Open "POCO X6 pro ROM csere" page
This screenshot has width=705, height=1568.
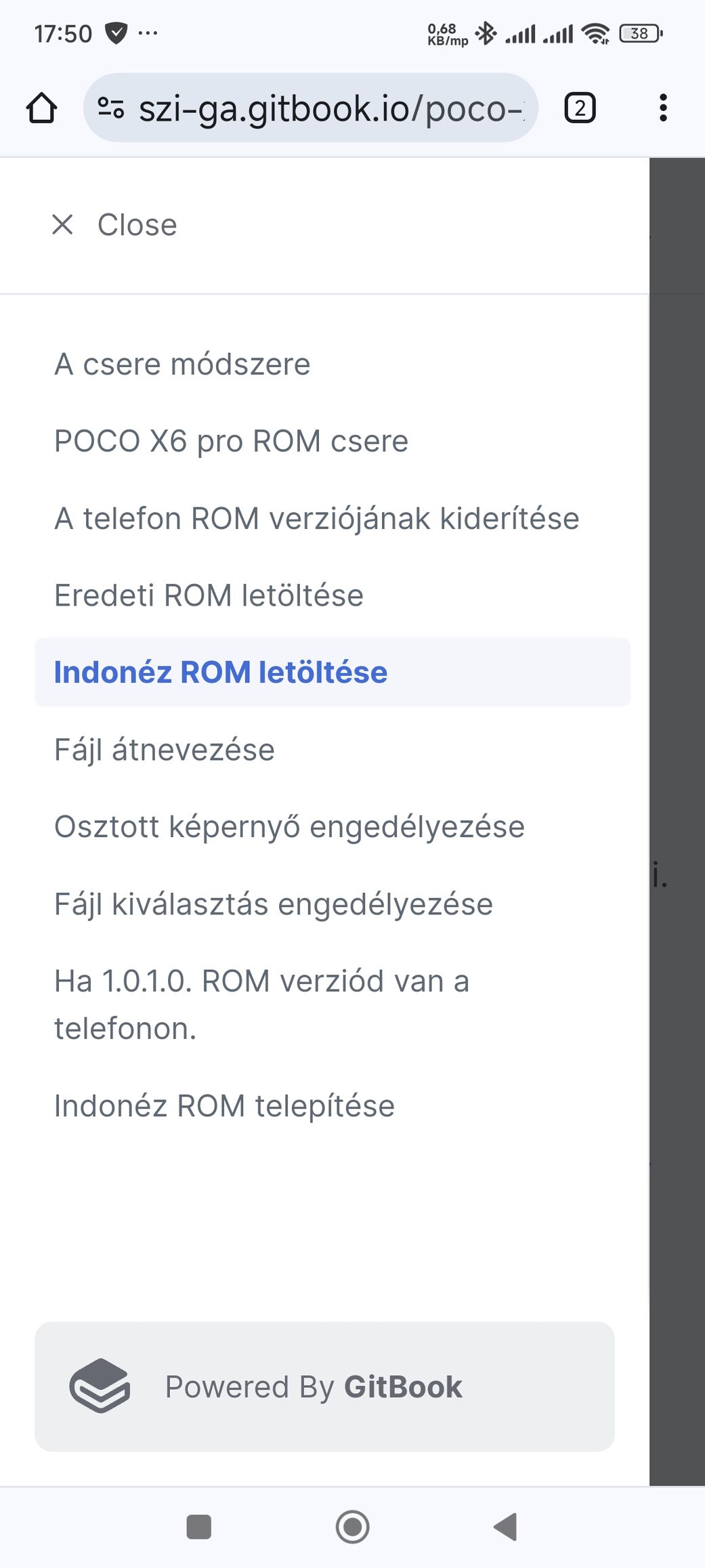click(231, 442)
